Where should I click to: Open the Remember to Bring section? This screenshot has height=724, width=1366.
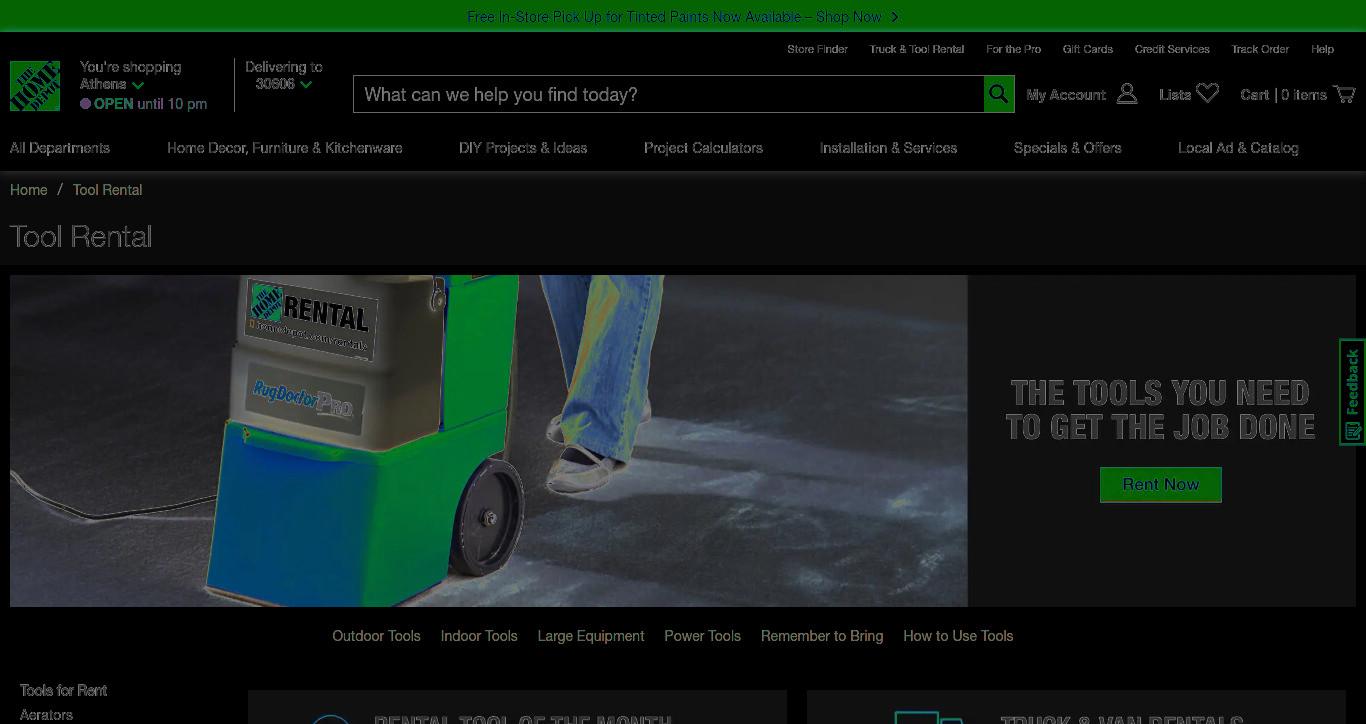coord(822,636)
